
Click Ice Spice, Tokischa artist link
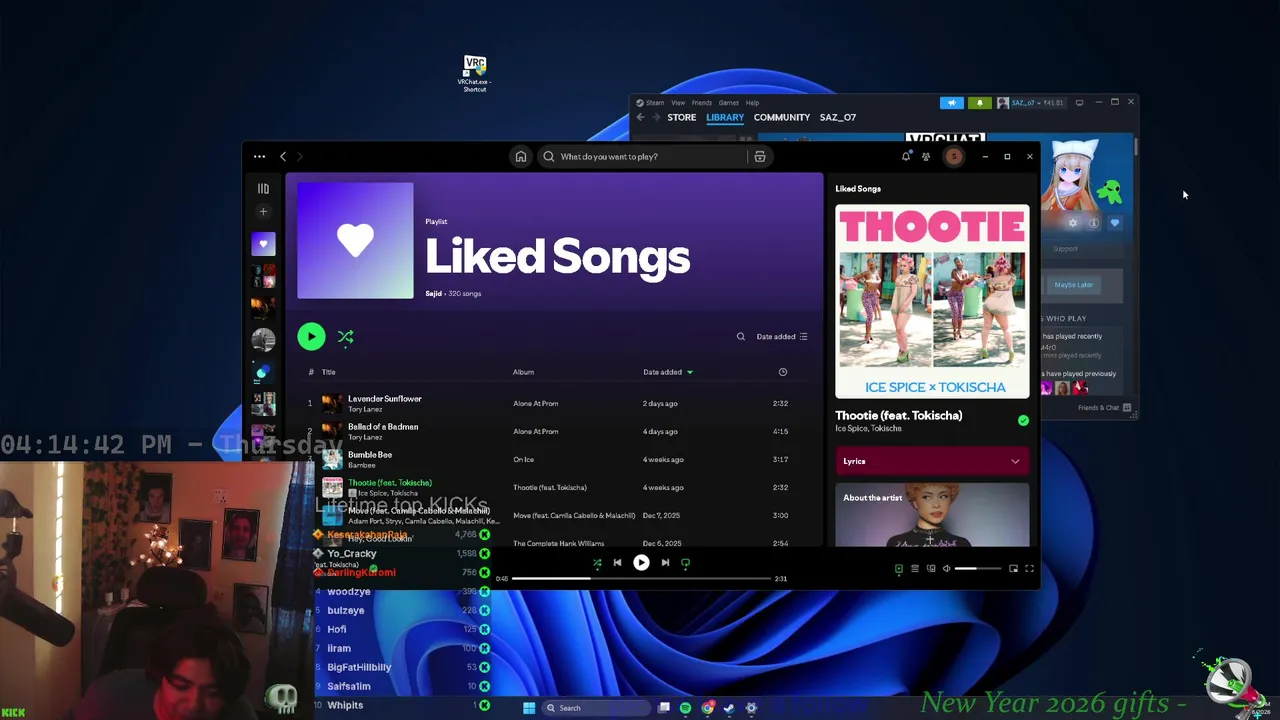click(868, 429)
